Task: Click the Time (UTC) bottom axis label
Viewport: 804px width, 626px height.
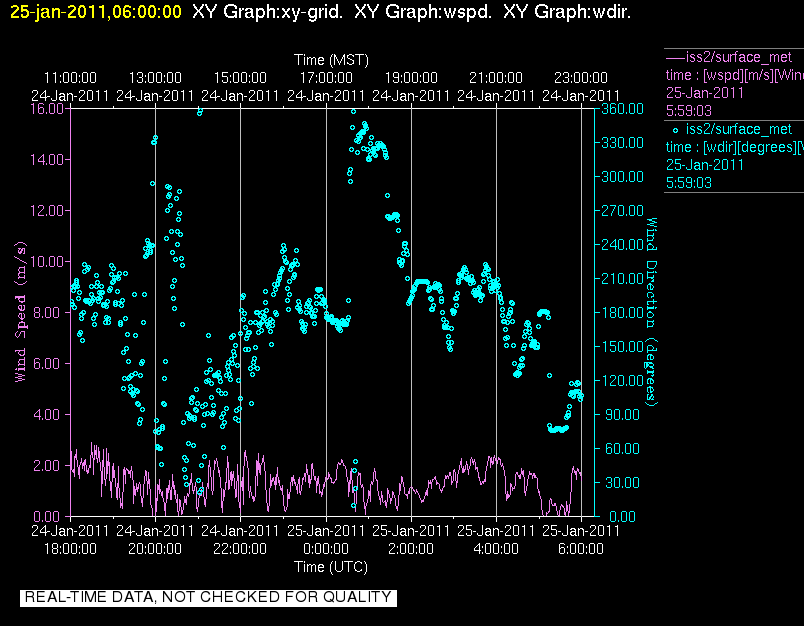Action: click(x=331, y=567)
